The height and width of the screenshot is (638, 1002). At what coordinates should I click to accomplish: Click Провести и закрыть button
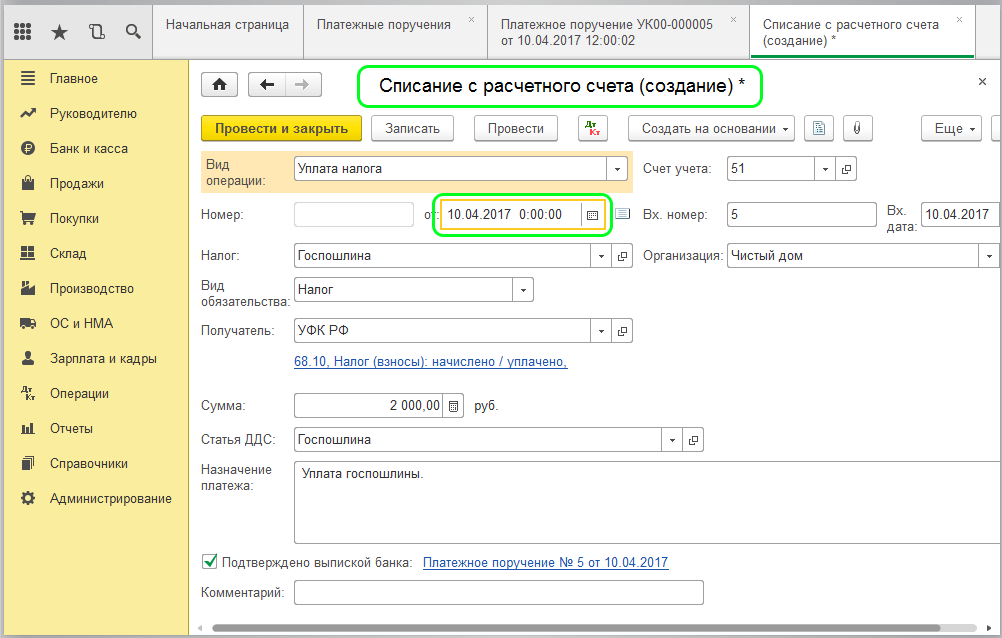281,128
